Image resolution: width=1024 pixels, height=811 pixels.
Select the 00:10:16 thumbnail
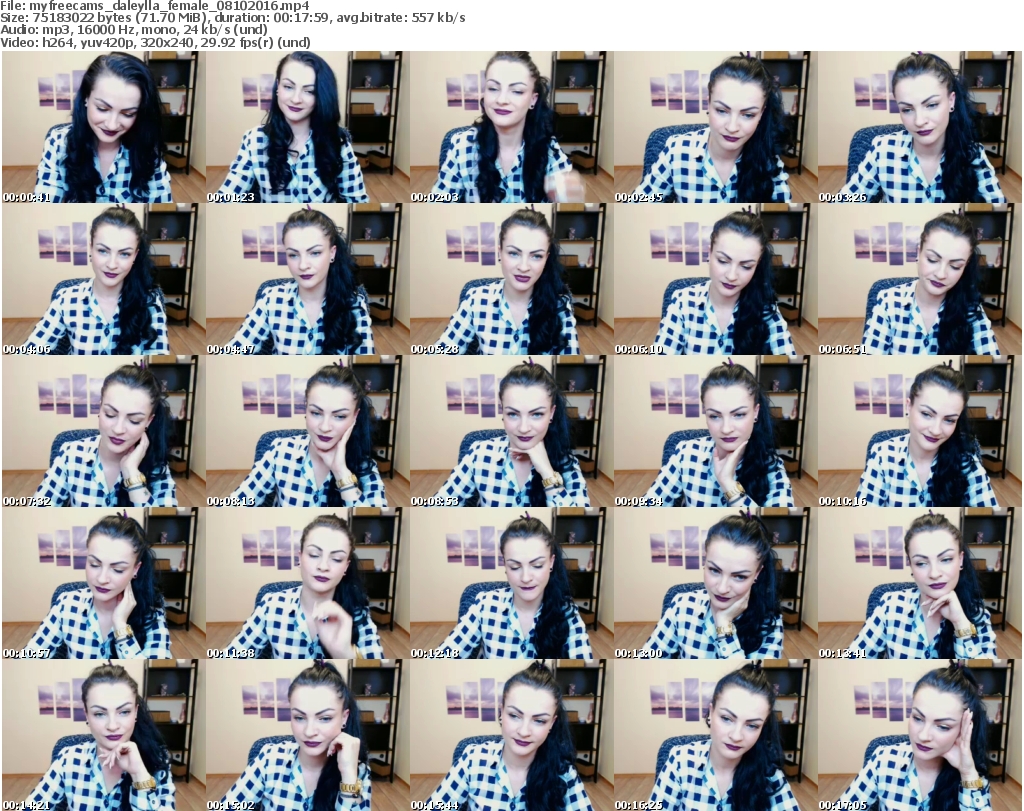point(917,431)
